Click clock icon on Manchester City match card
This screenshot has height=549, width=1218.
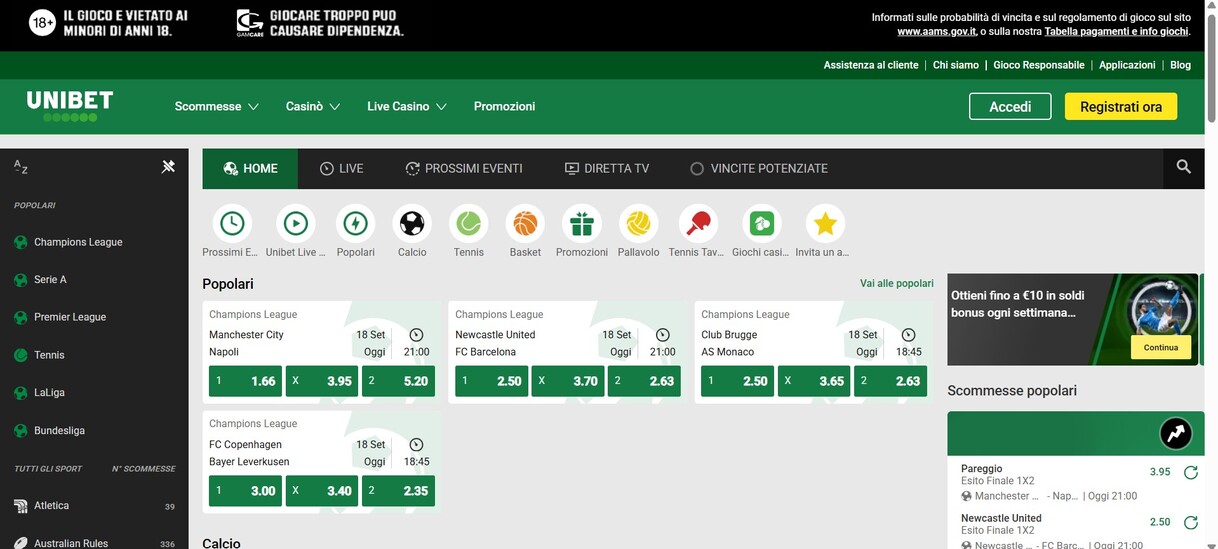(416, 335)
